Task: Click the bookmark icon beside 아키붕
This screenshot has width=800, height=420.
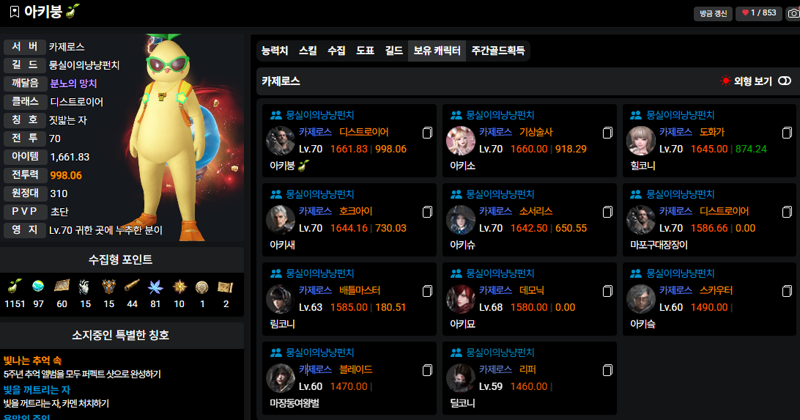Action: pos(14,11)
